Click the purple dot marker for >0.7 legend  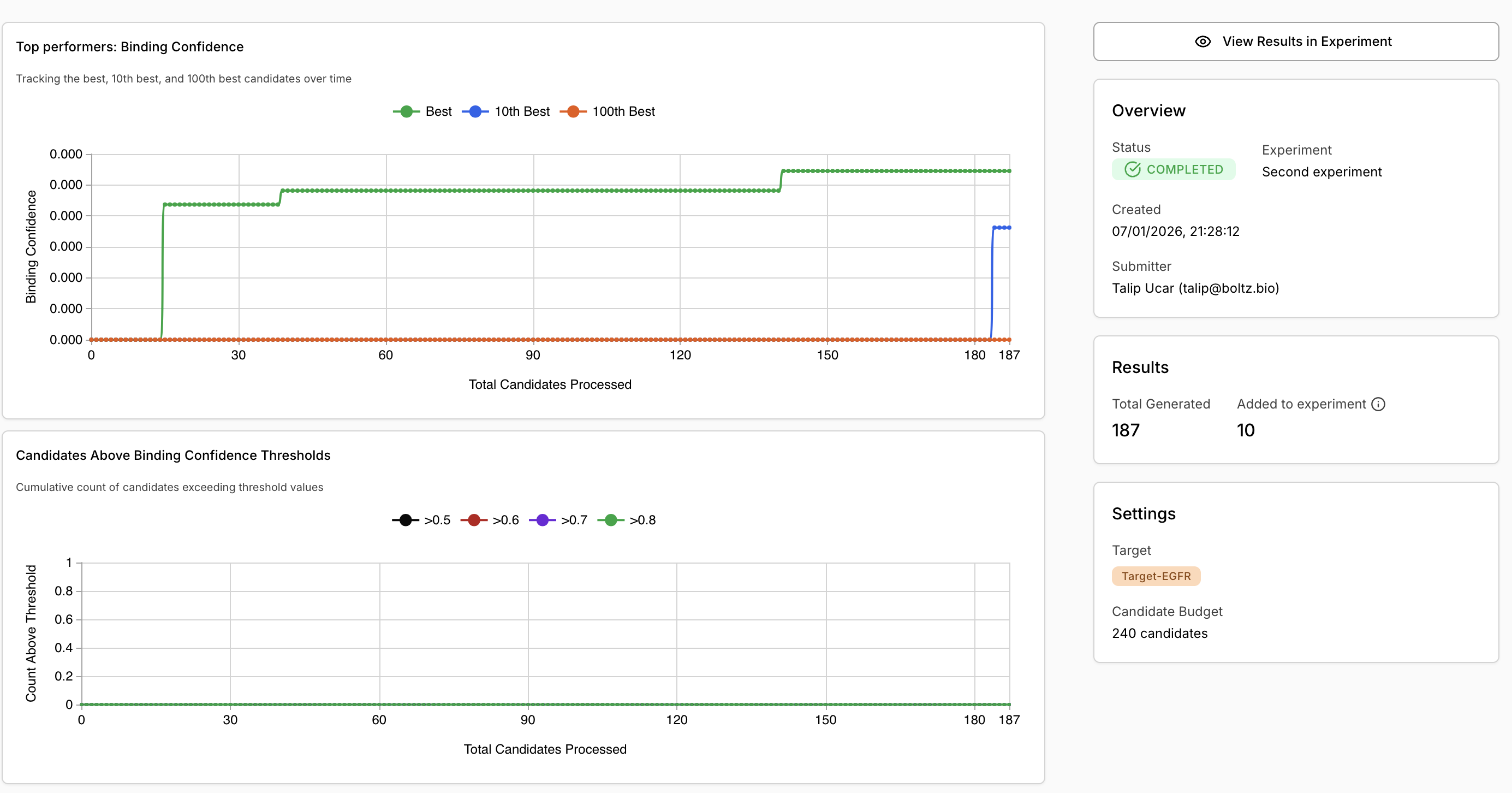click(543, 519)
